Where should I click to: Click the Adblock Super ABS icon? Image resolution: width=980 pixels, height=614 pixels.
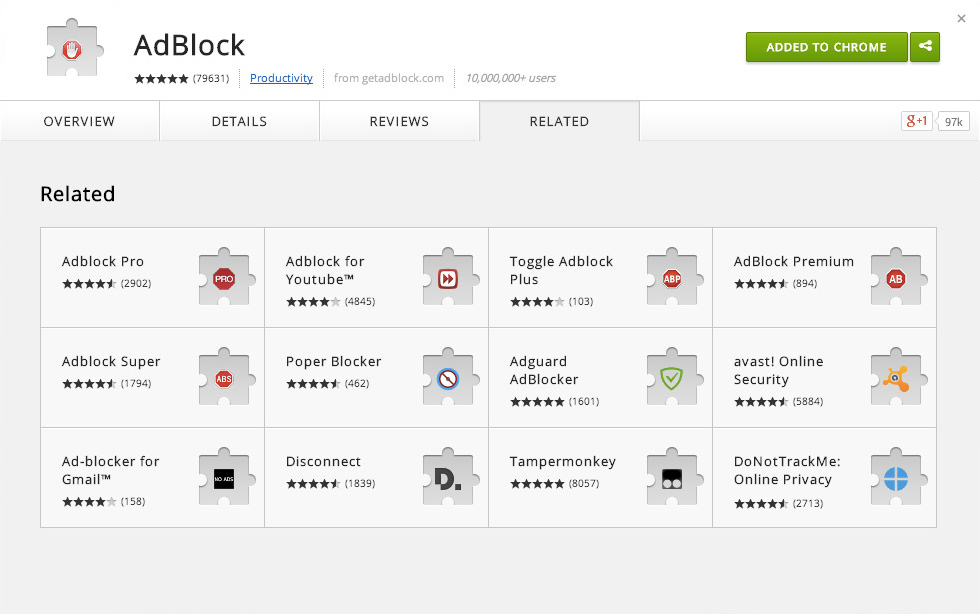tap(227, 377)
